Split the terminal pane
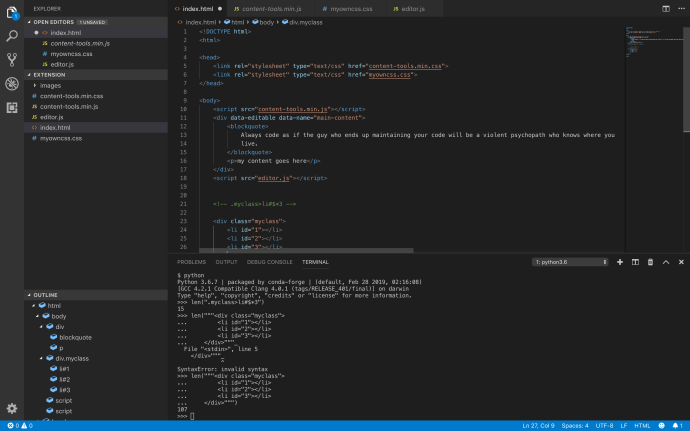 tap(635, 262)
